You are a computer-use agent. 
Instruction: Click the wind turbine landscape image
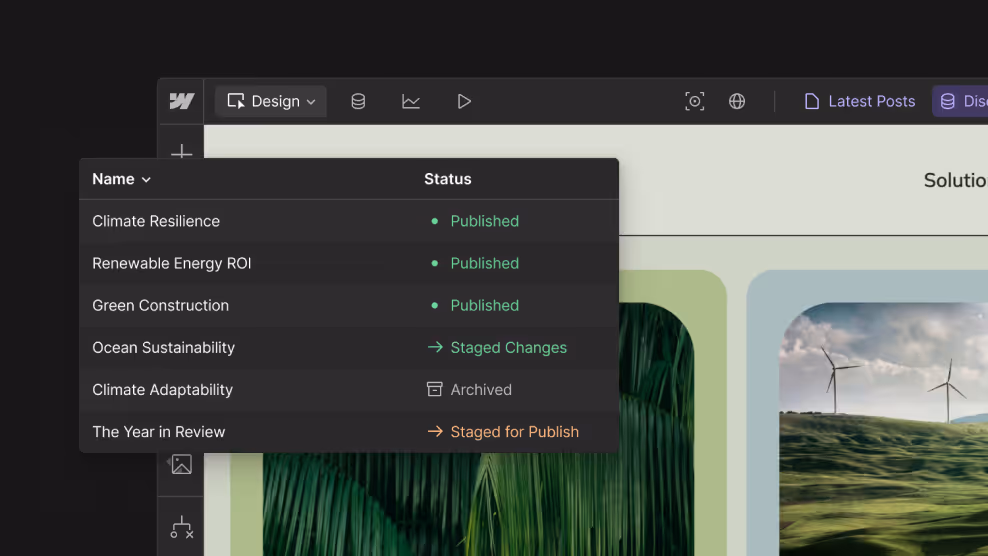click(883, 429)
